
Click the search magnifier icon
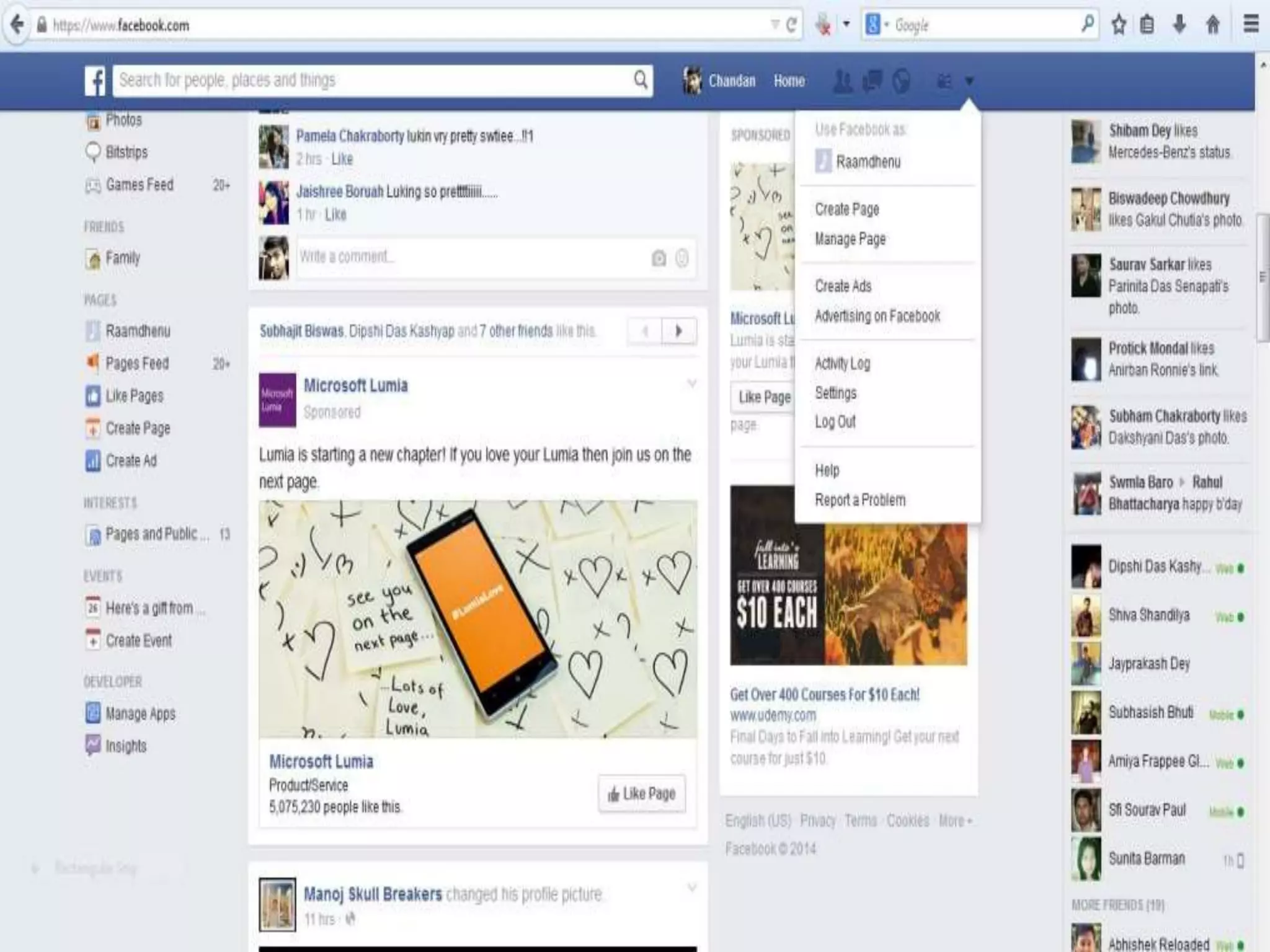coord(641,80)
